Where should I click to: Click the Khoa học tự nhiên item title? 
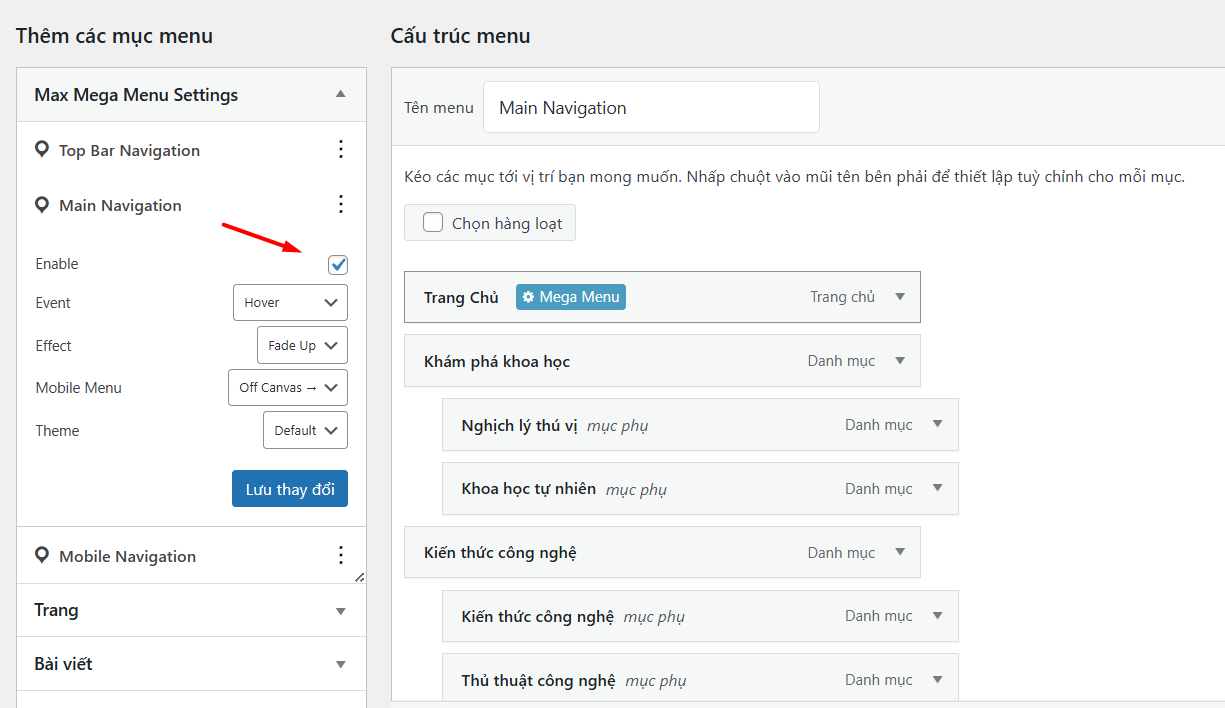coord(529,489)
